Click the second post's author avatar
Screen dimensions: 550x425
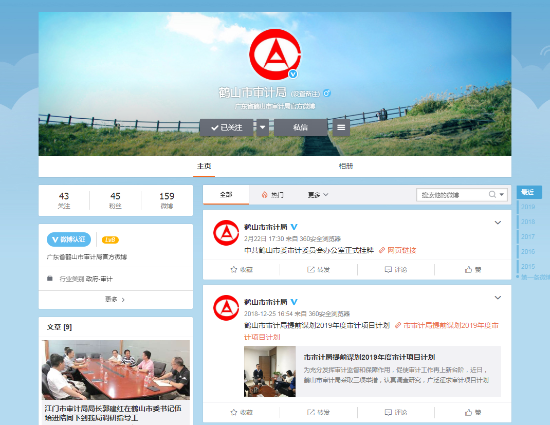(x=226, y=308)
